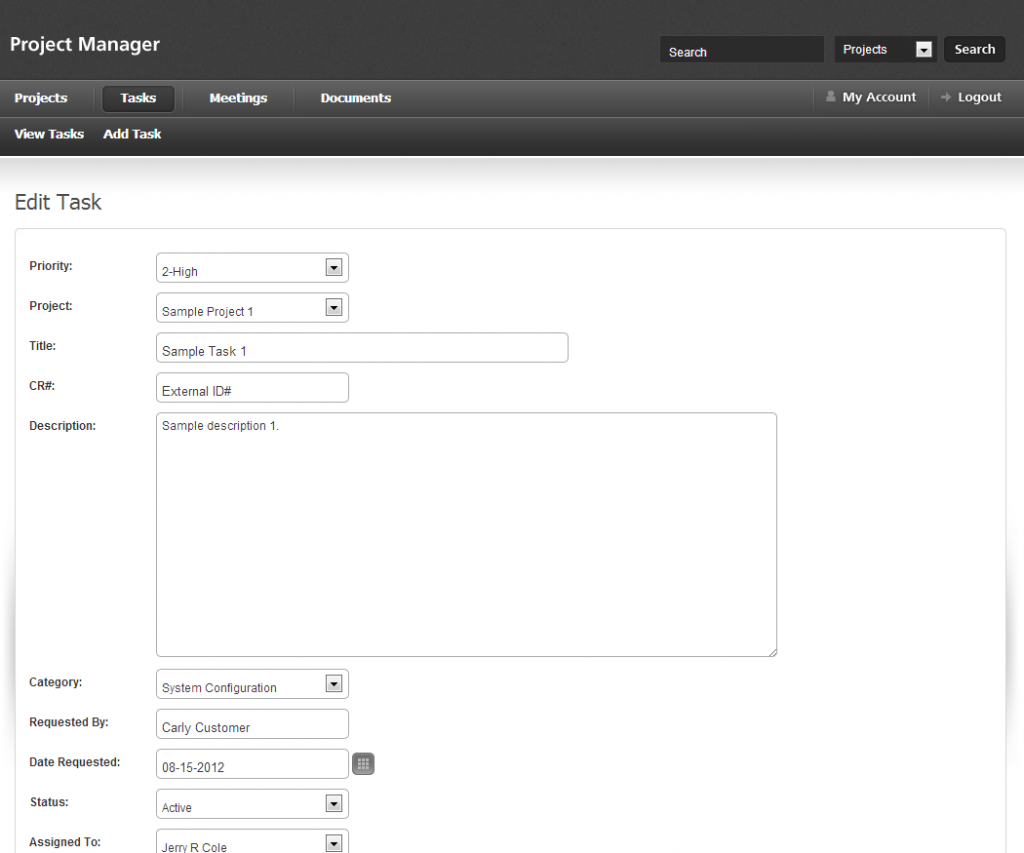The image size is (1024, 853).
Task: Expand the Priority dropdown
Action: 334,268
